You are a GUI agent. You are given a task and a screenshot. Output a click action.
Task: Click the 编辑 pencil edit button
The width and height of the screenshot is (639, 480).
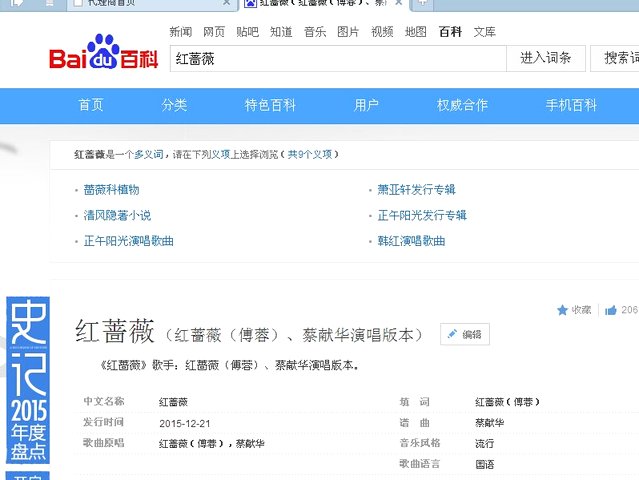(464, 334)
